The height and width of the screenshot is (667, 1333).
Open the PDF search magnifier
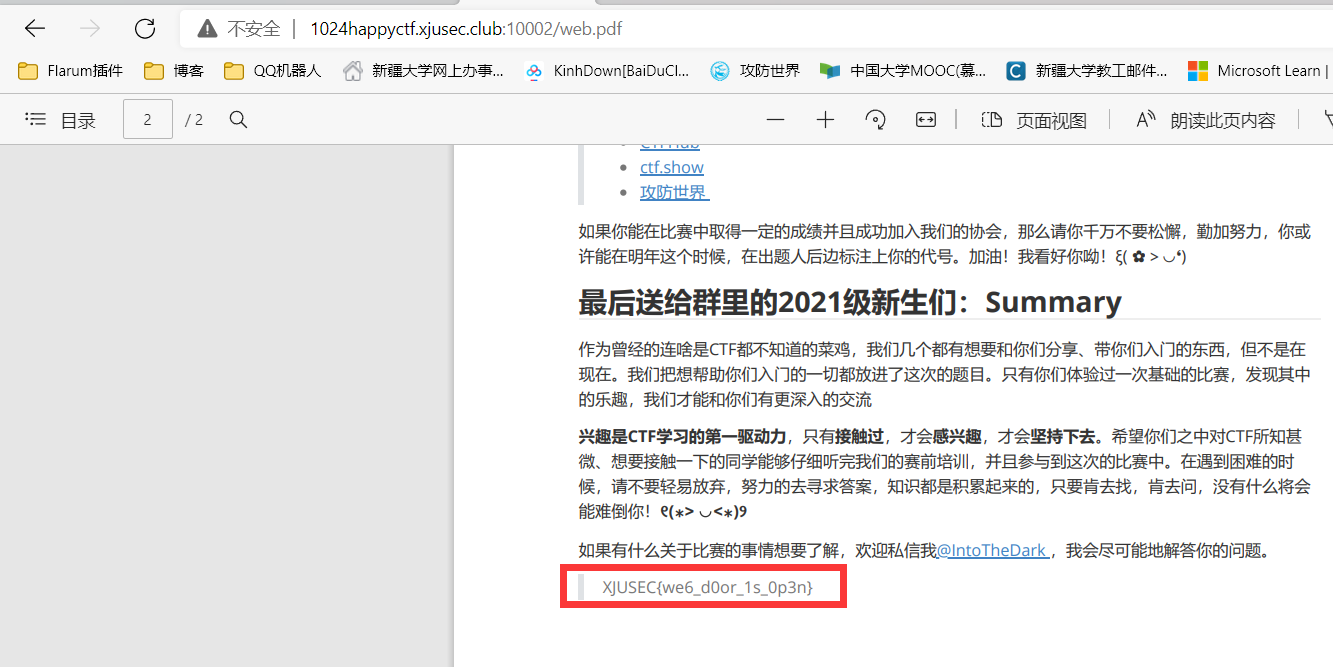click(238, 120)
